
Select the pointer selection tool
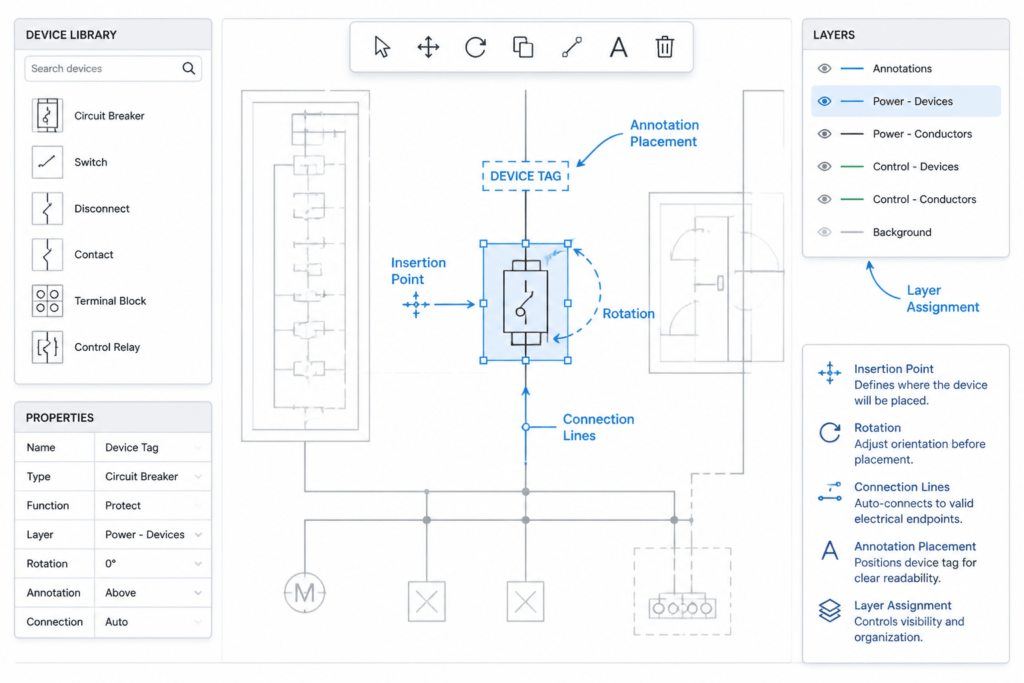click(x=382, y=47)
